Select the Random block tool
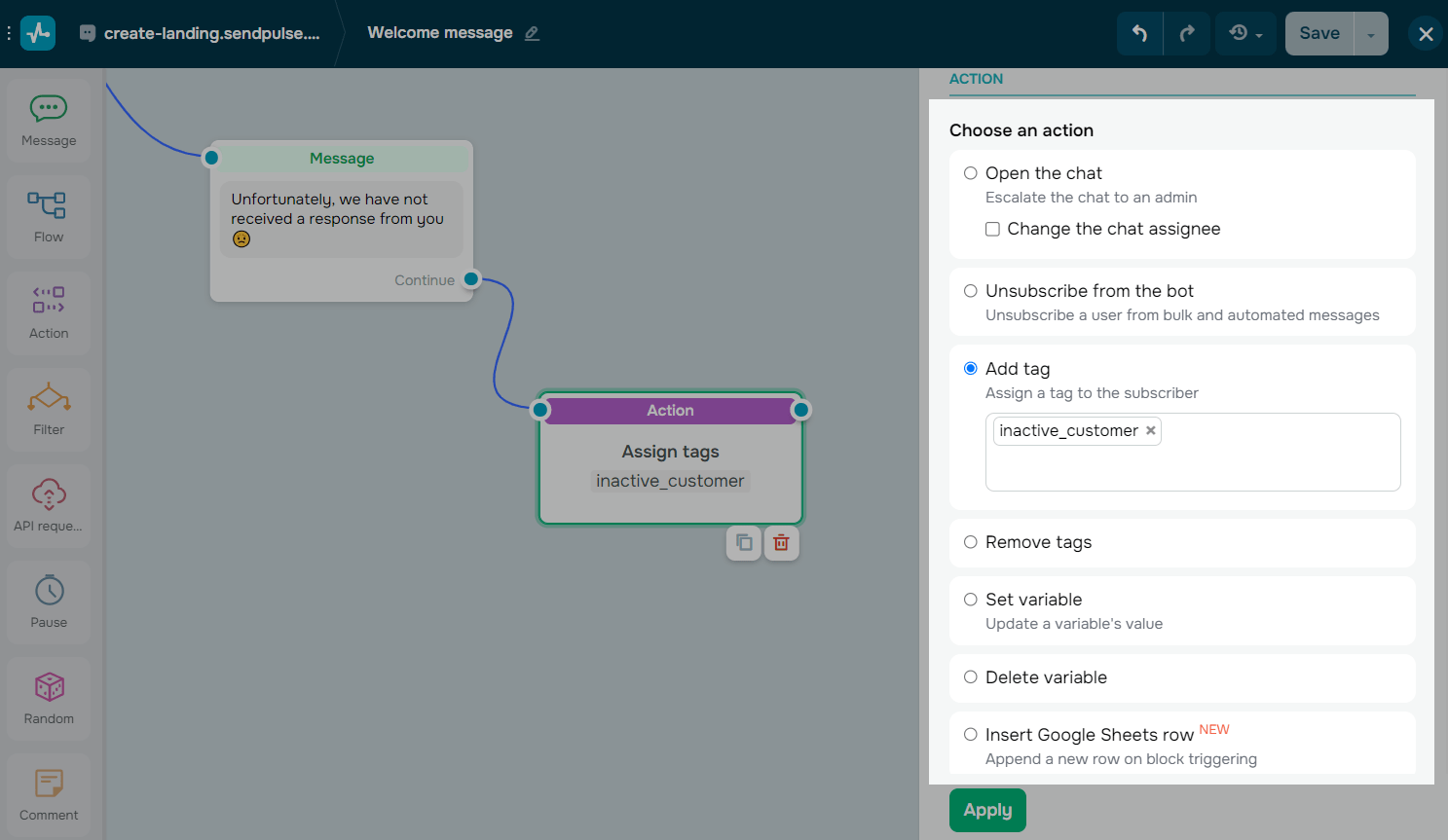This screenshot has height=840, width=1448. [48, 697]
